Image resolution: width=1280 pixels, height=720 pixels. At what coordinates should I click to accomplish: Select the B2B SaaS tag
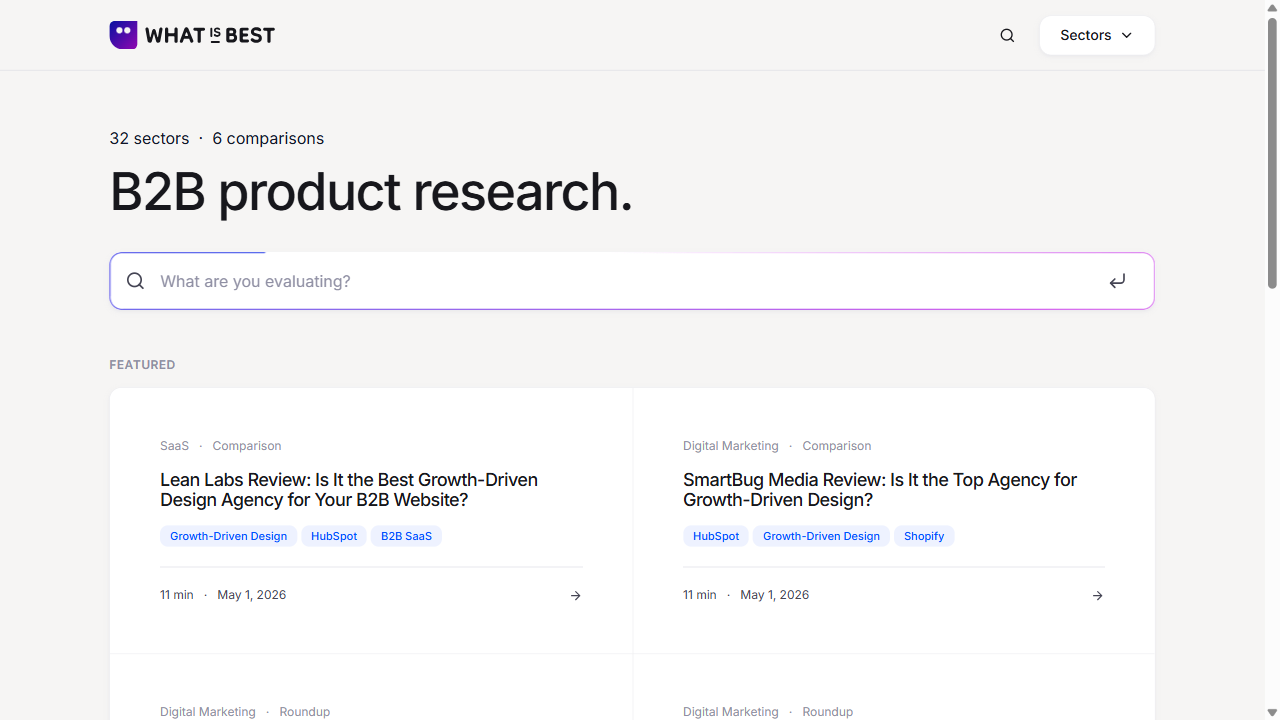click(x=406, y=536)
